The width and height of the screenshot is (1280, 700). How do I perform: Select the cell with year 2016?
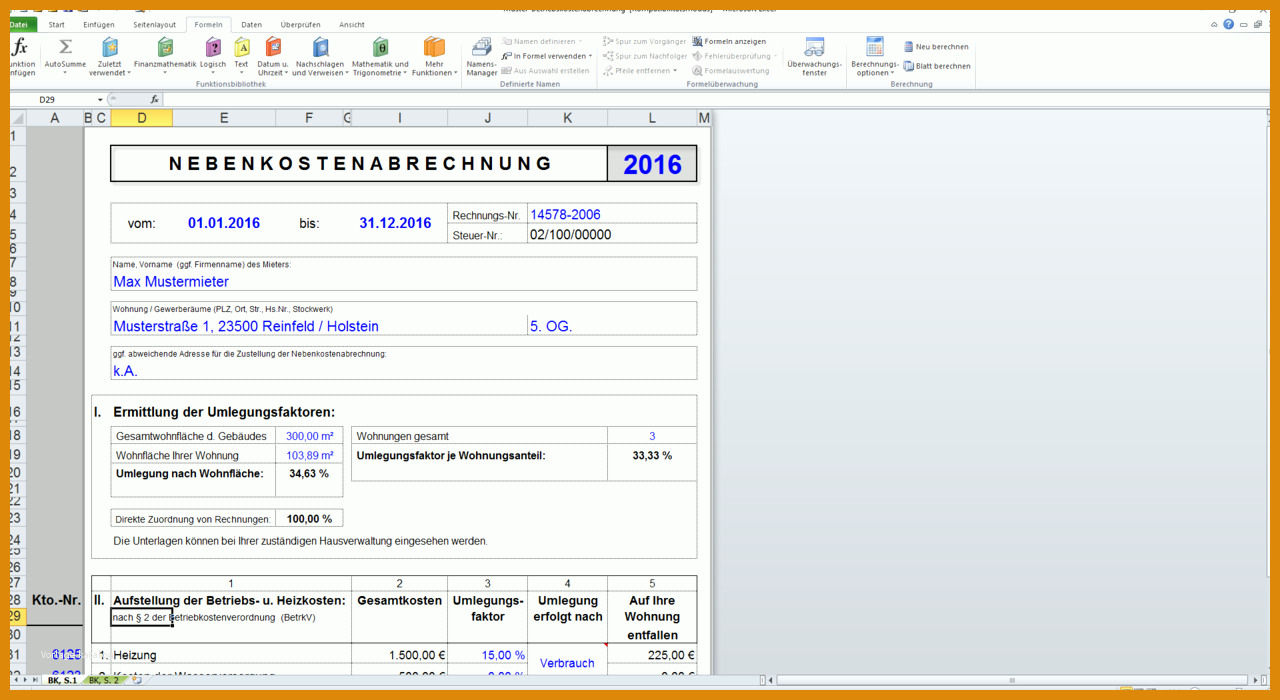pos(652,164)
